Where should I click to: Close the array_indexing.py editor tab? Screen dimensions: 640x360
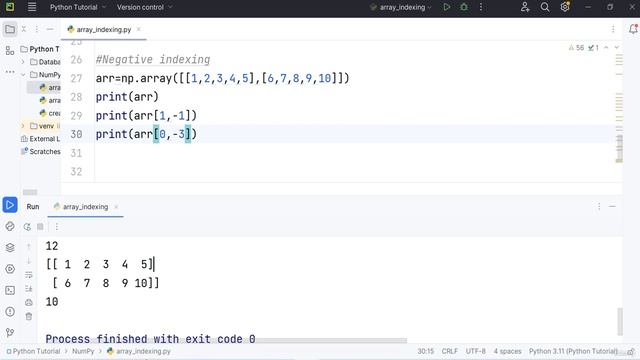pyautogui.click(x=139, y=29)
